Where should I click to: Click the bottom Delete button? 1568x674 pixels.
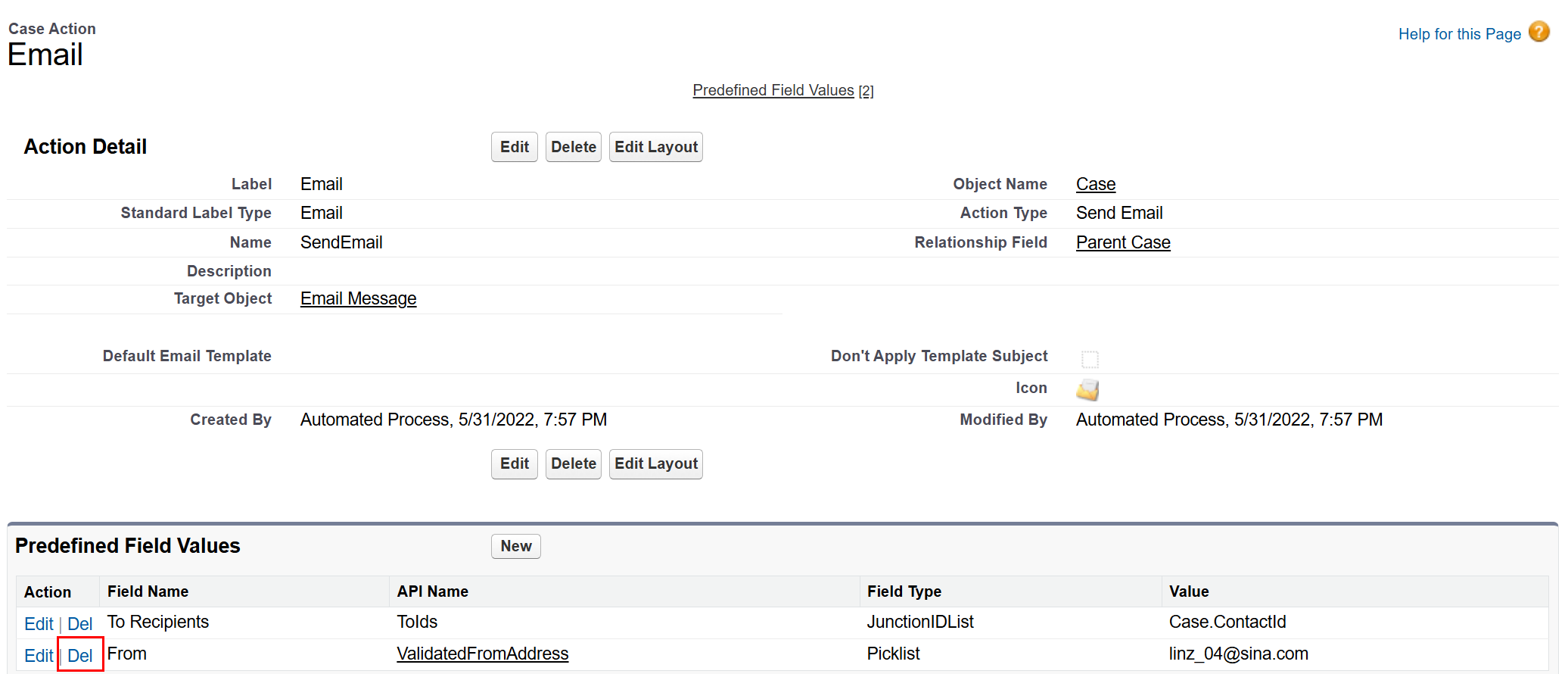(x=573, y=463)
